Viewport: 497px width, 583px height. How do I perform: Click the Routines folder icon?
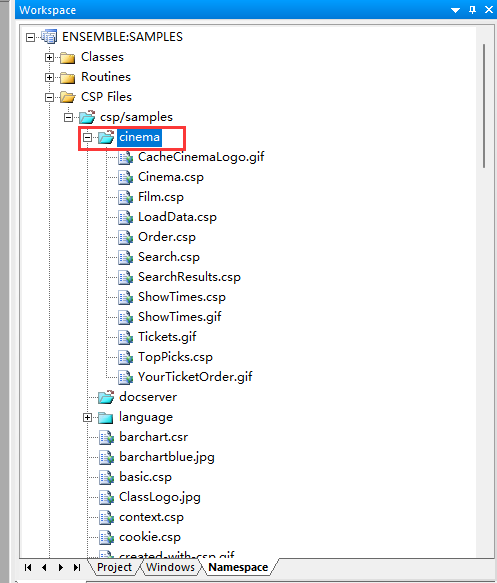(68, 77)
